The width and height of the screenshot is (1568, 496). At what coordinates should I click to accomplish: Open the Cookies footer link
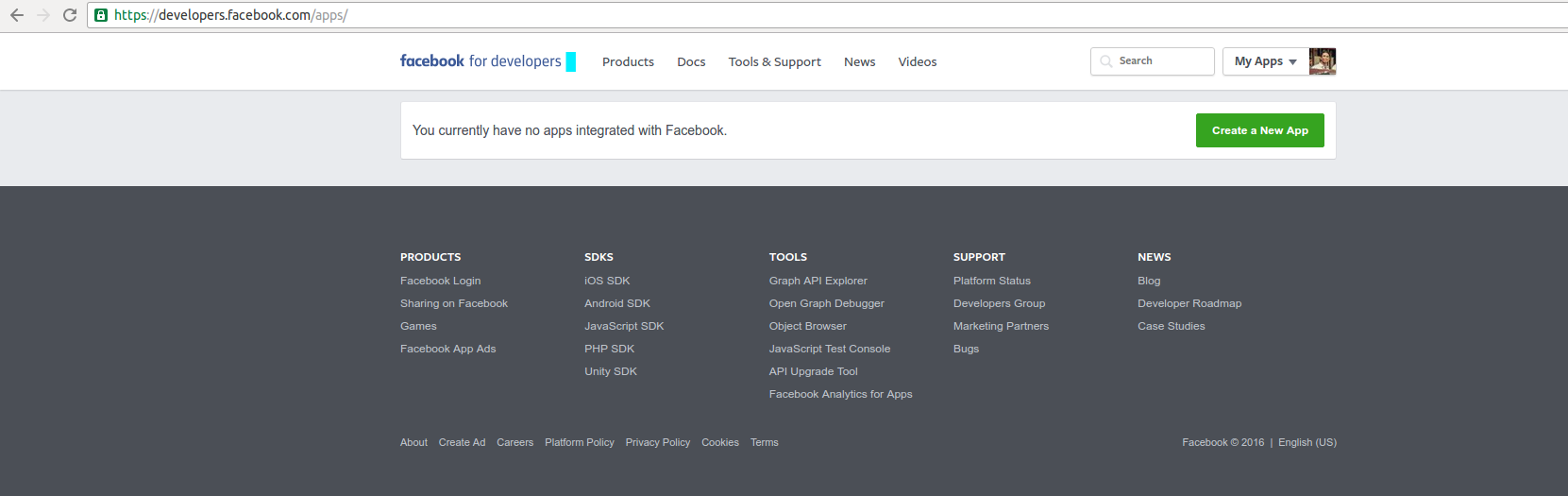click(719, 442)
